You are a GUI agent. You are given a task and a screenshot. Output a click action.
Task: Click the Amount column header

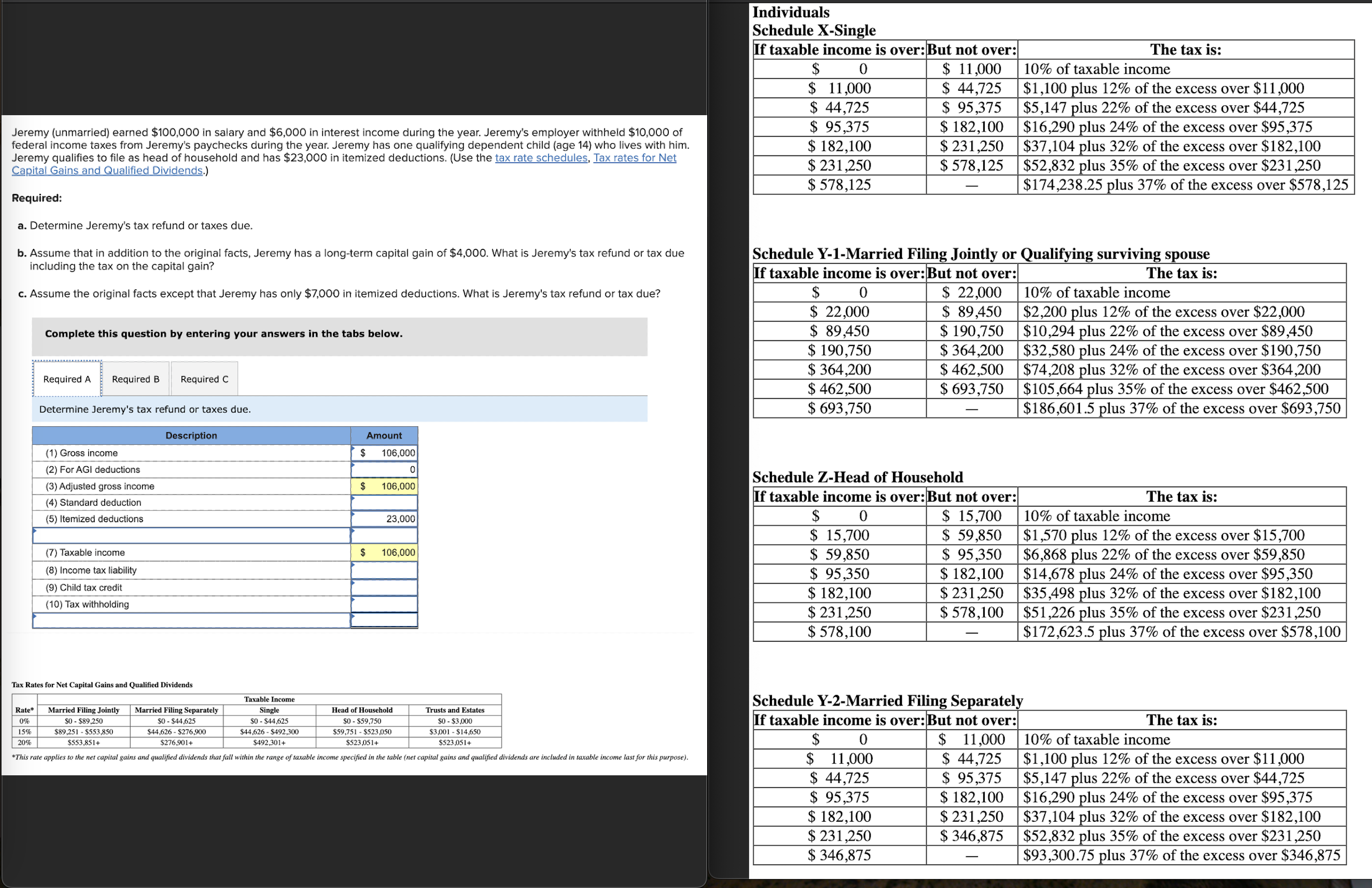coord(384,435)
